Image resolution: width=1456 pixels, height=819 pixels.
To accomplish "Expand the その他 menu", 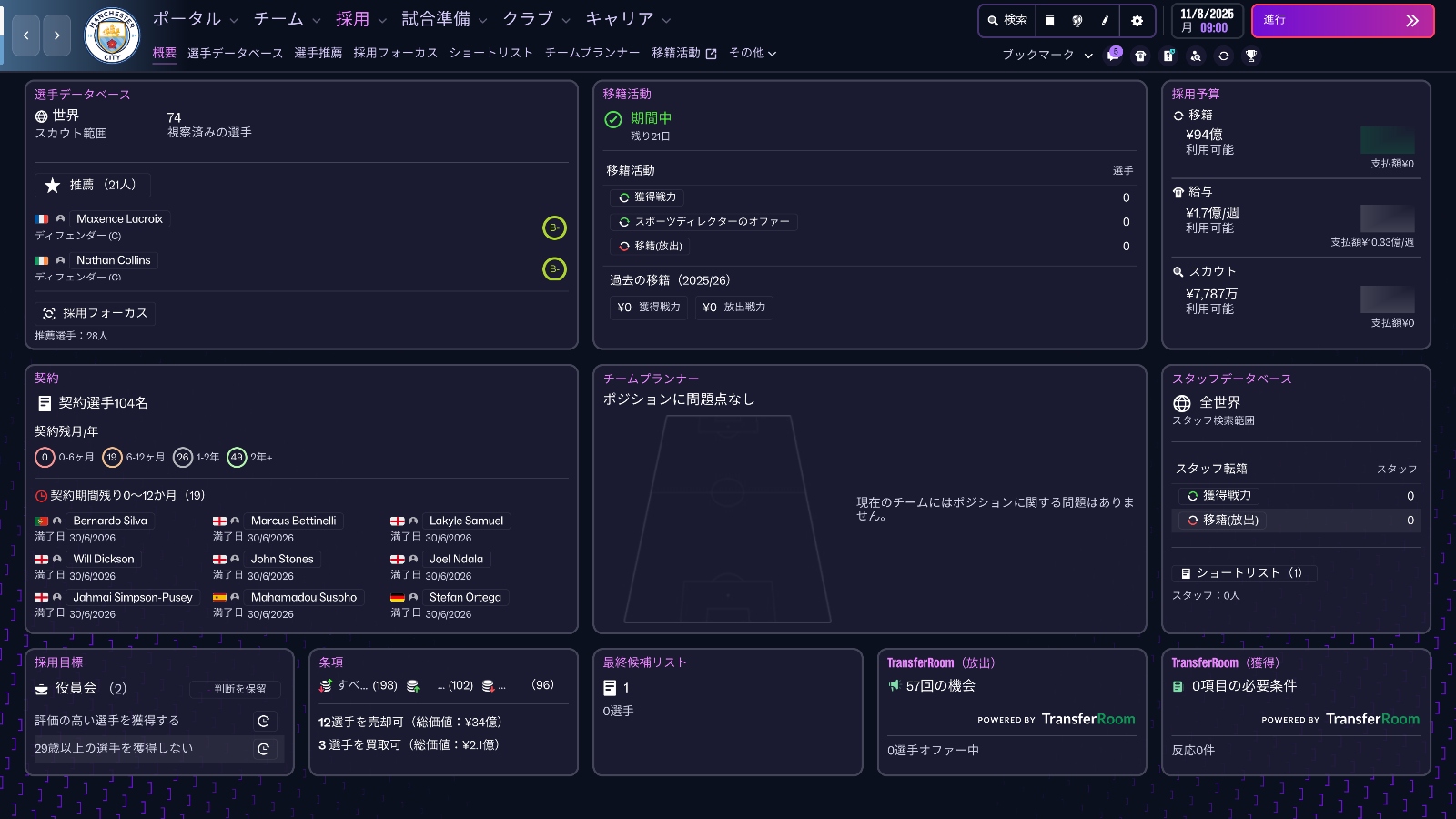I will pos(752,53).
